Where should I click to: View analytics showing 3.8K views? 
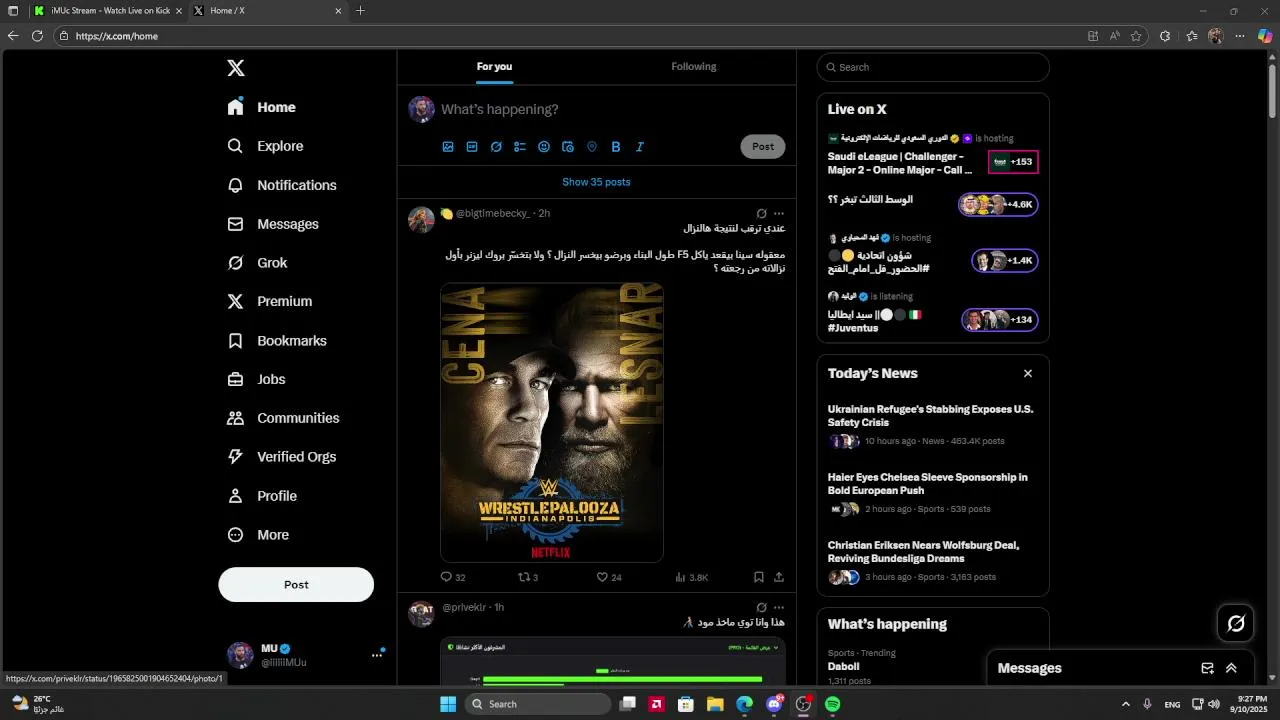pyautogui.click(x=692, y=577)
